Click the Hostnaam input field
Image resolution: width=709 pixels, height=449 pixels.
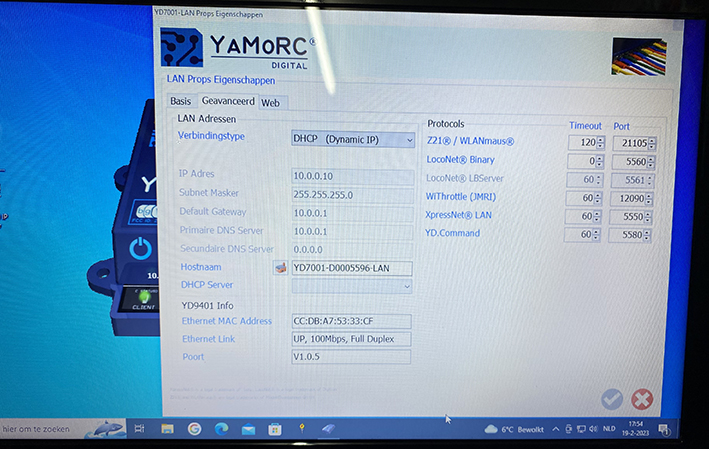pyautogui.click(x=352, y=268)
